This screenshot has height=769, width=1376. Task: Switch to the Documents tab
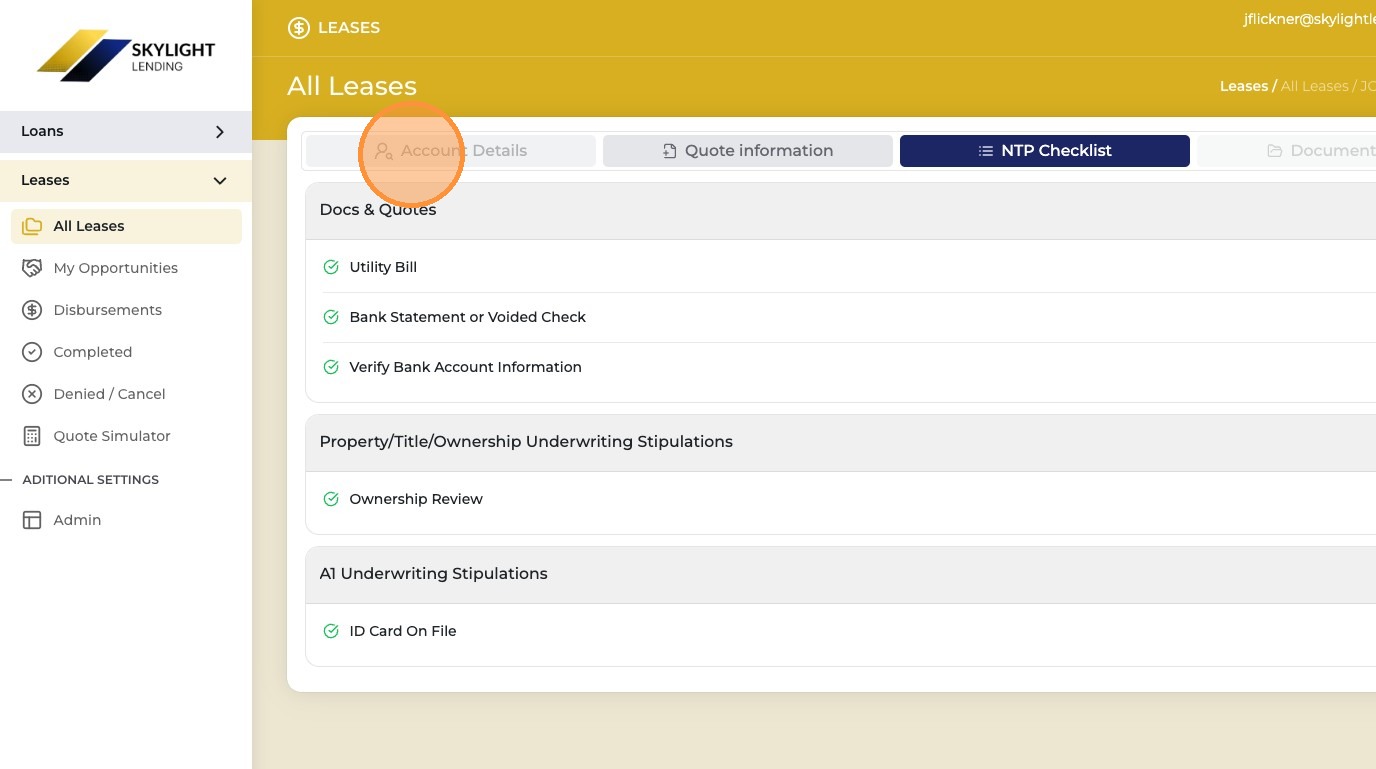[x=1287, y=151]
